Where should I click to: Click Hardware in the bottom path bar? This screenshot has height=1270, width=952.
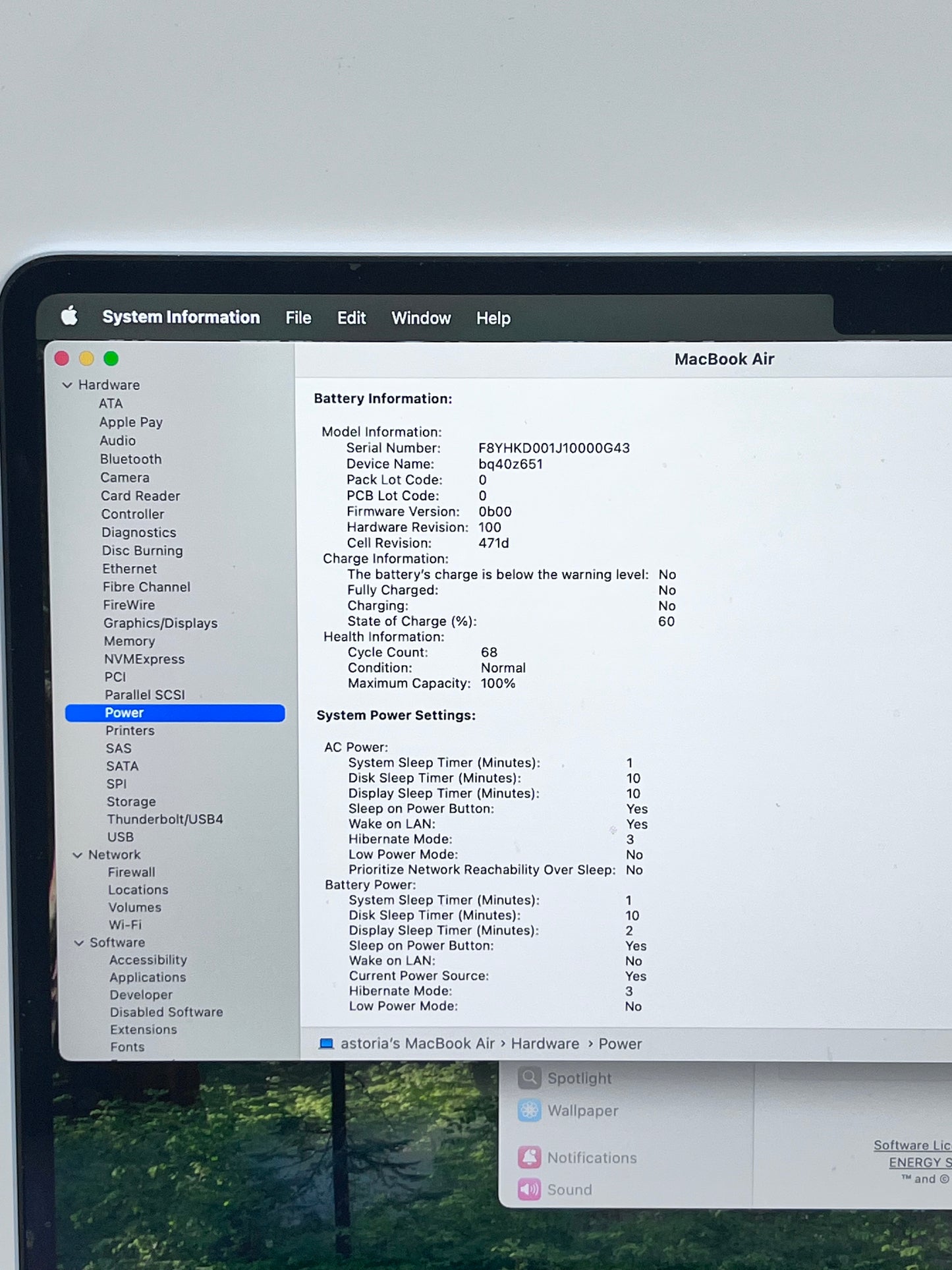pyautogui.click(x=545, y=1044)
